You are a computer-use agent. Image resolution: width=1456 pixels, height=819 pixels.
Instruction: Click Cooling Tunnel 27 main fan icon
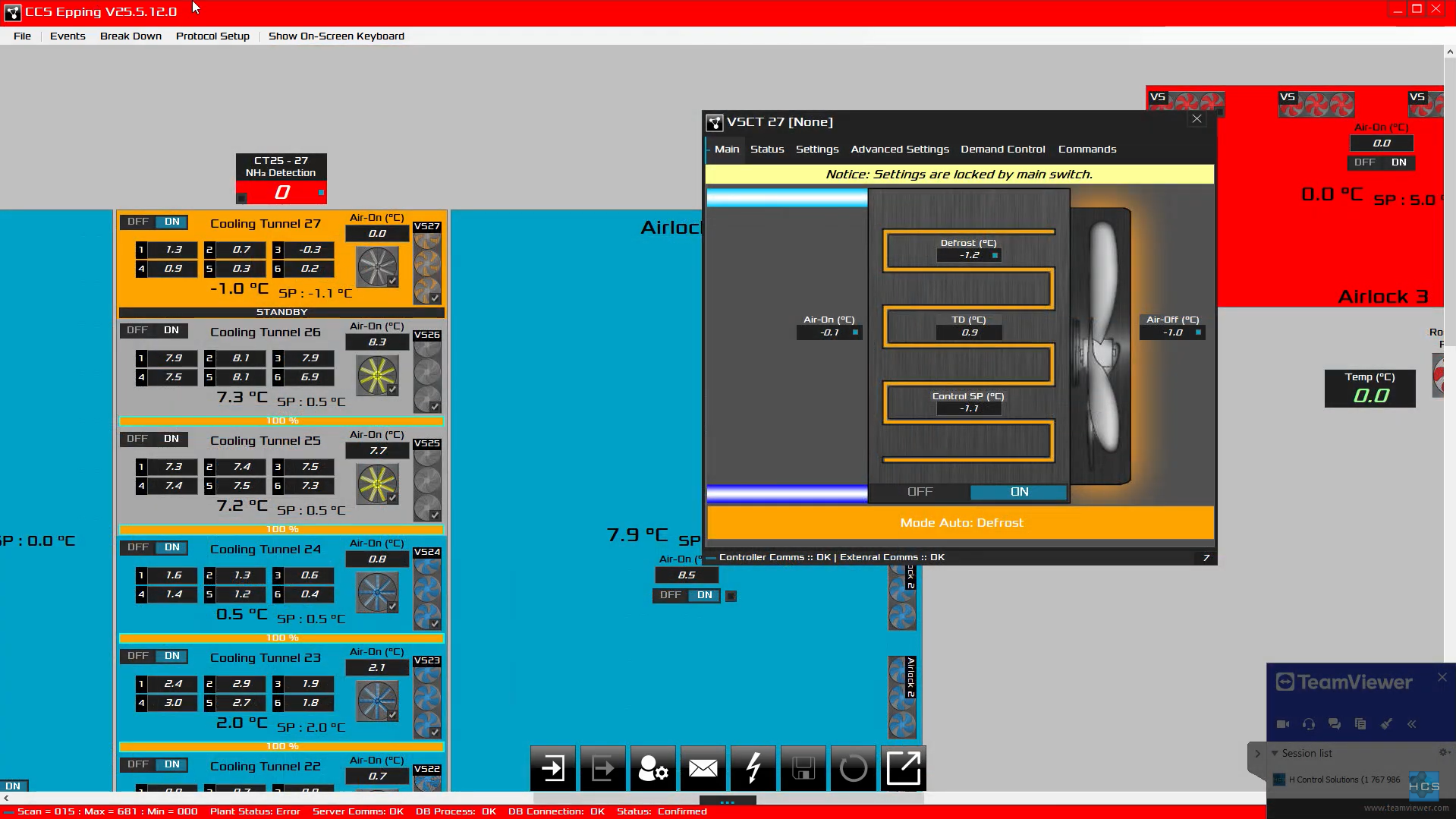(x=377, y=266)
